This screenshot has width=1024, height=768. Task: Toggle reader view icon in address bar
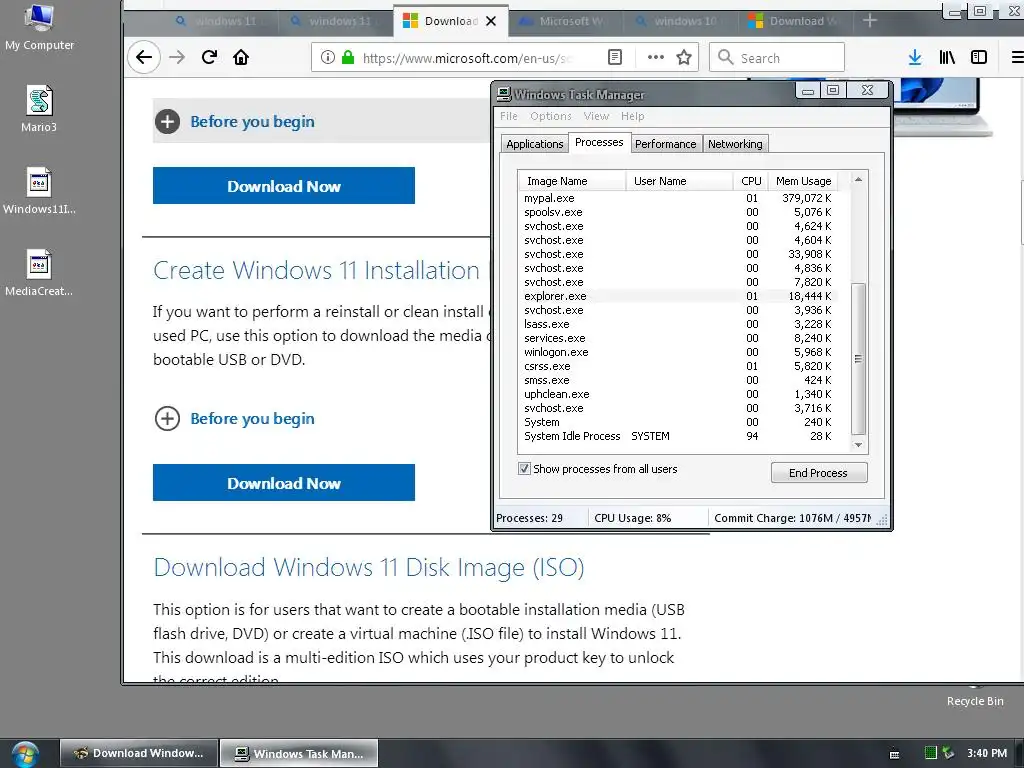(x=615, y=57)
